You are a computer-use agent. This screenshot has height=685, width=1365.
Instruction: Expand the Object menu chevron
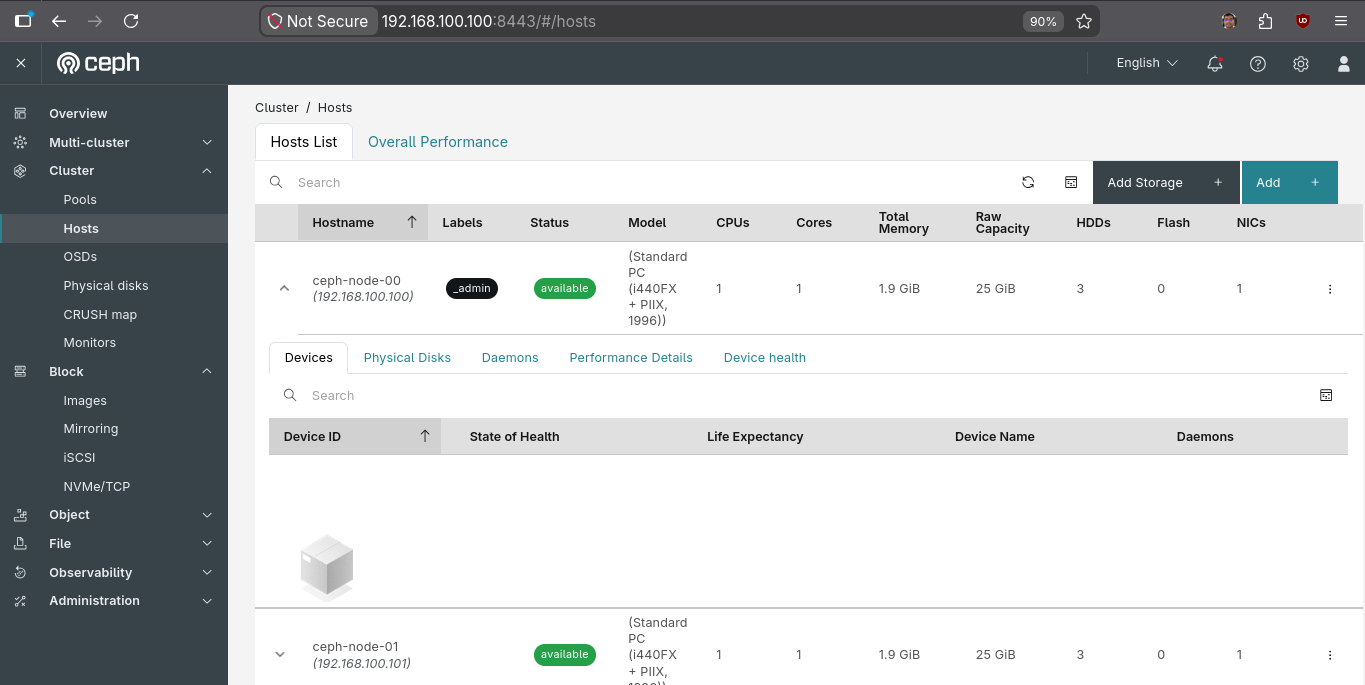(207, 515)
